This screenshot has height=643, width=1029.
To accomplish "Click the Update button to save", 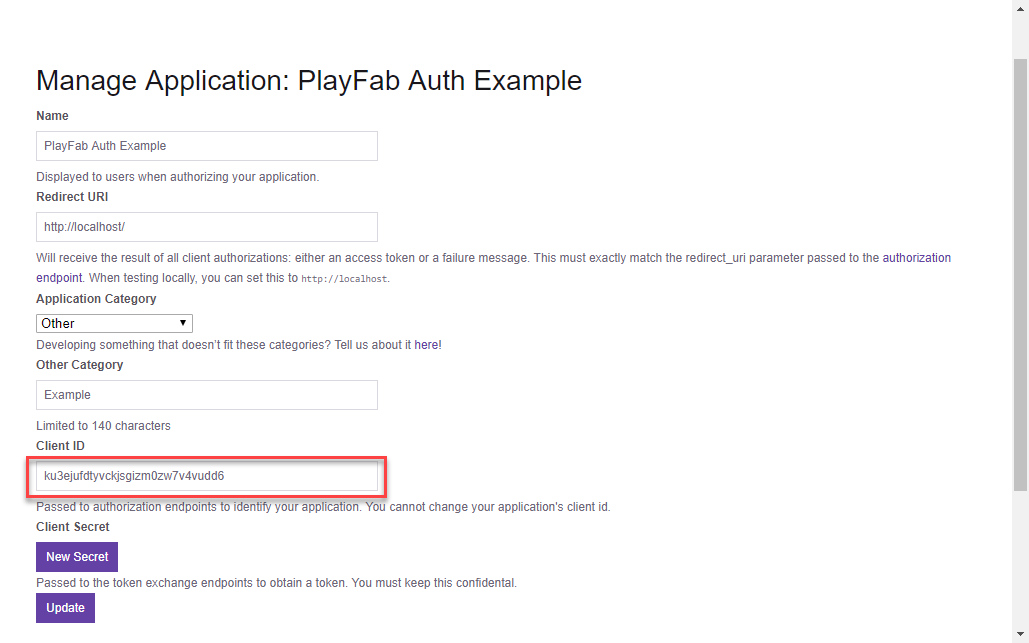I will pyautogui.click(x=65, y=608).
